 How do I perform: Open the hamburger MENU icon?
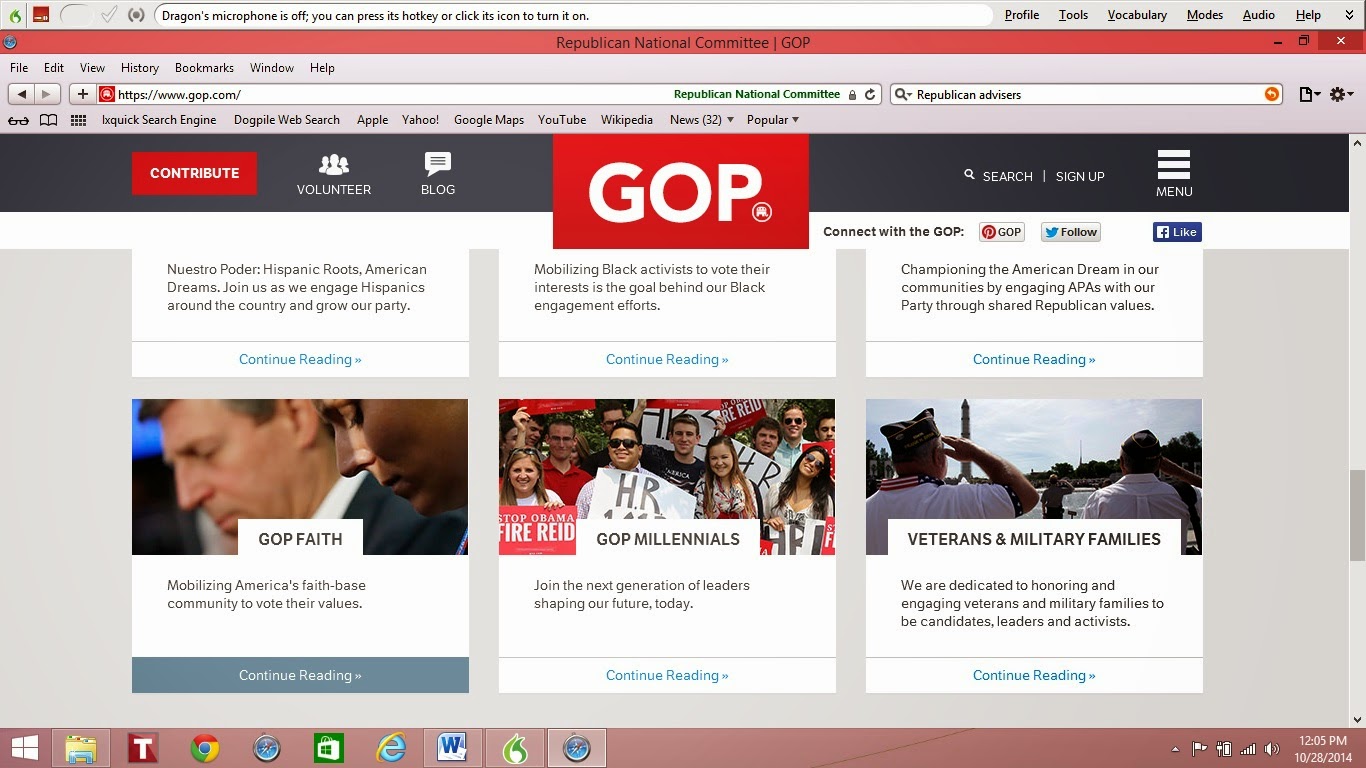tap(1174, 165)
